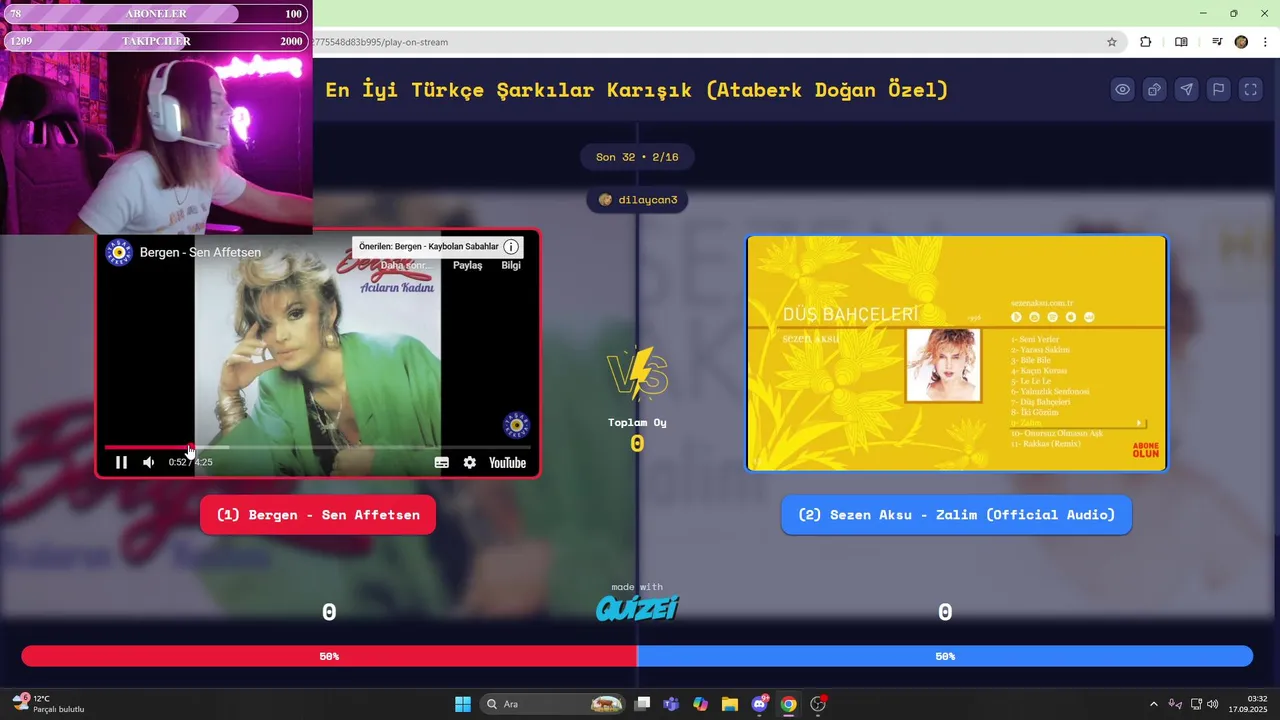
Task: Open Microsoft Teams from taskbar
Action: 671,704
